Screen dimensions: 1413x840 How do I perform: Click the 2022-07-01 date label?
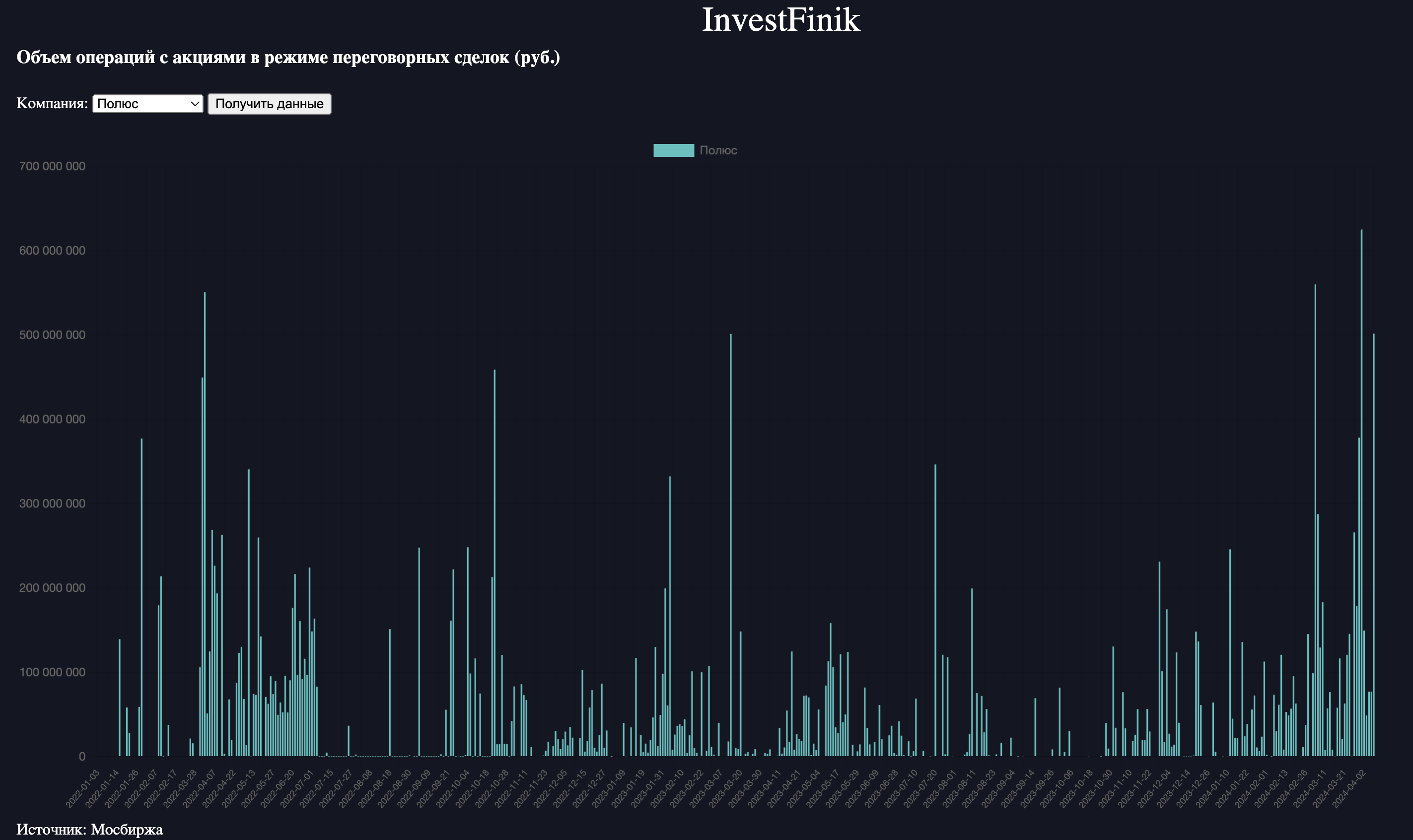coord(298,788)
